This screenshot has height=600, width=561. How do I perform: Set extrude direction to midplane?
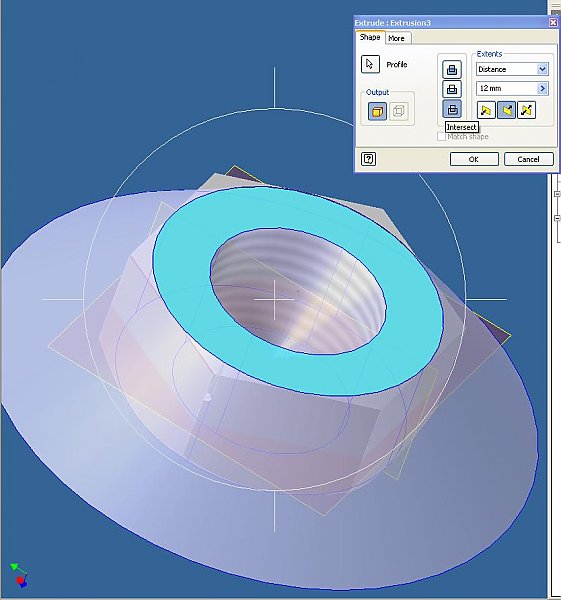point(527,110)
